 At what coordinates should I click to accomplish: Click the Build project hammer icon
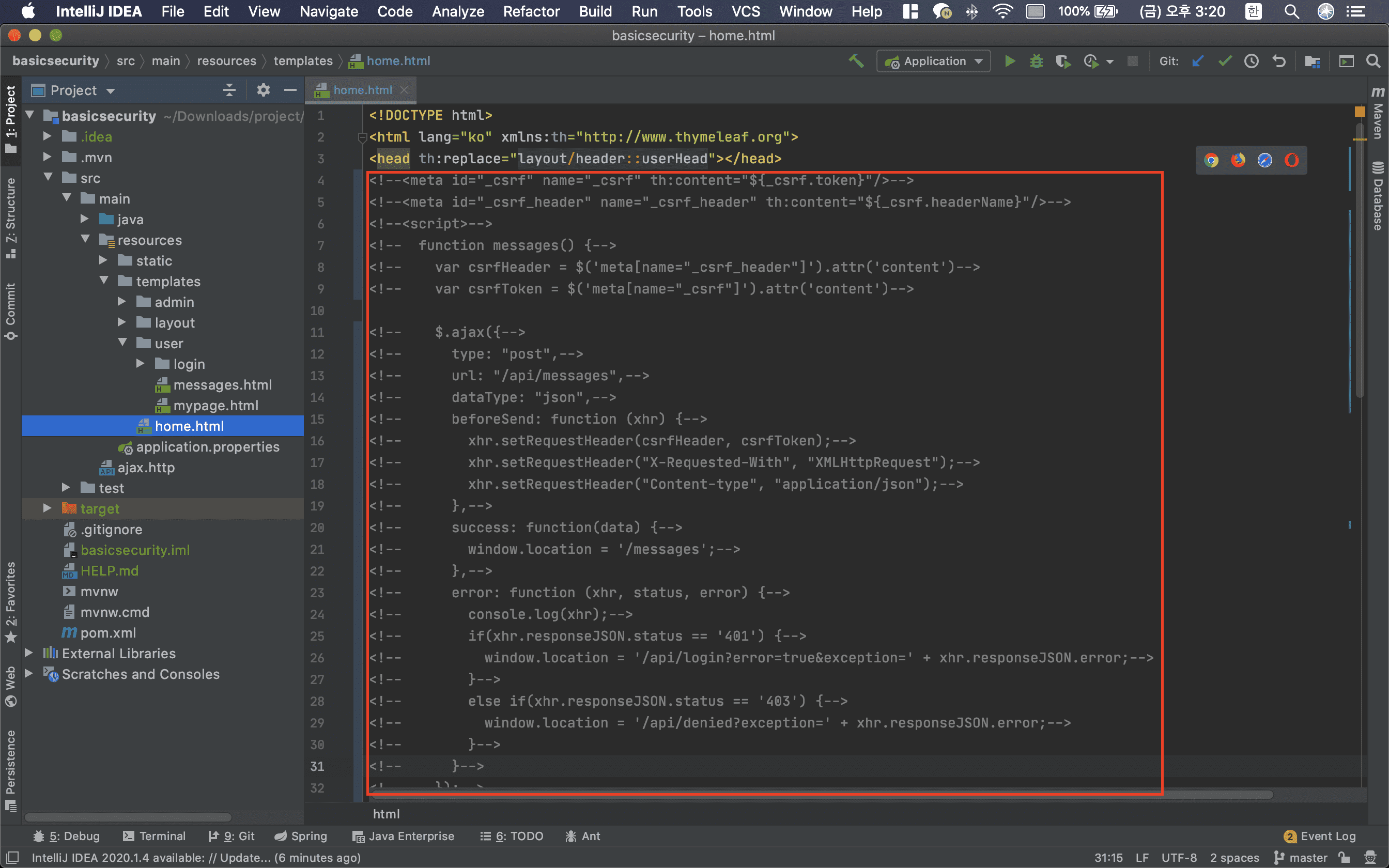856,61
